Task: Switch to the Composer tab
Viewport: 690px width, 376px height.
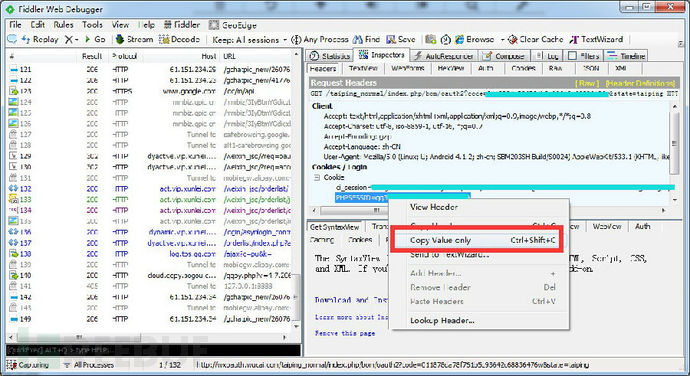Action: (504, 56)
